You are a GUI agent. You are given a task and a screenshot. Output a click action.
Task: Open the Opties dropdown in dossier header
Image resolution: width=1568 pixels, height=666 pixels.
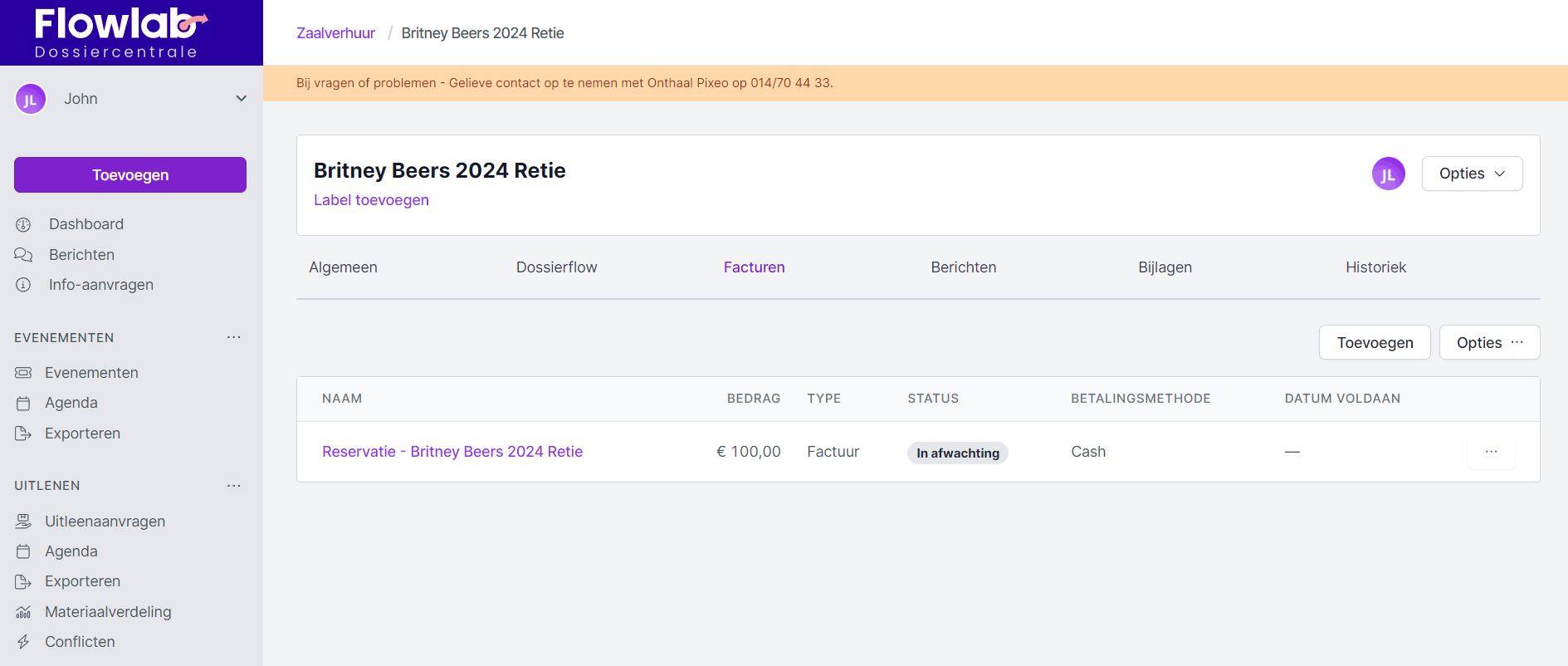(x=1472, y=174)
